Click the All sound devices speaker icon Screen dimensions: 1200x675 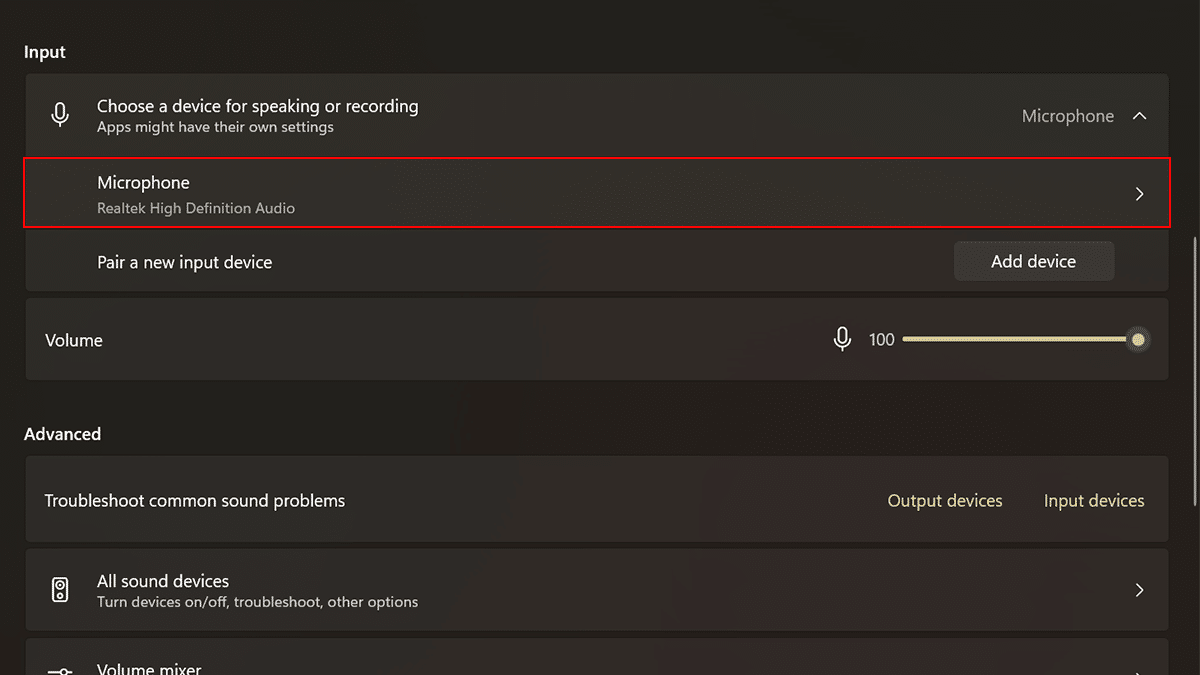(60, 590)
